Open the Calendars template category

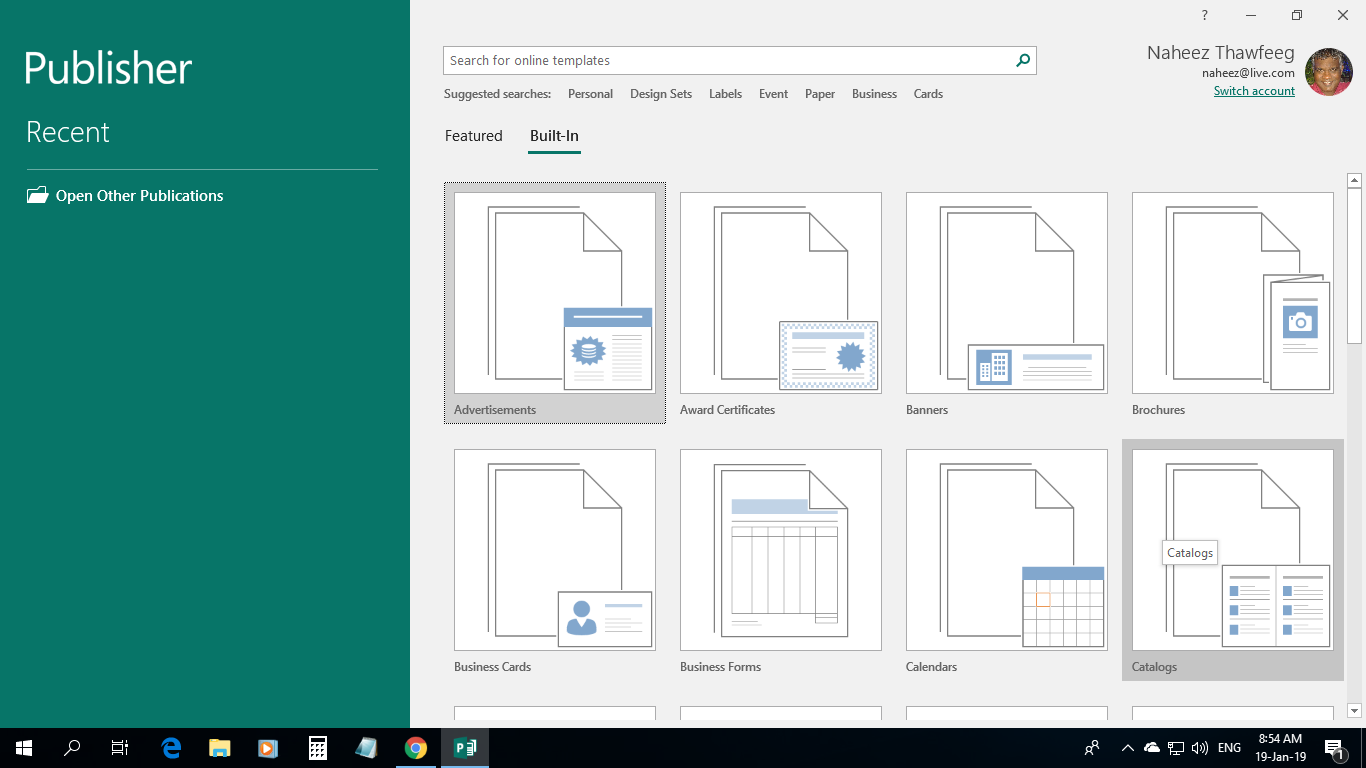point(1007,560)
